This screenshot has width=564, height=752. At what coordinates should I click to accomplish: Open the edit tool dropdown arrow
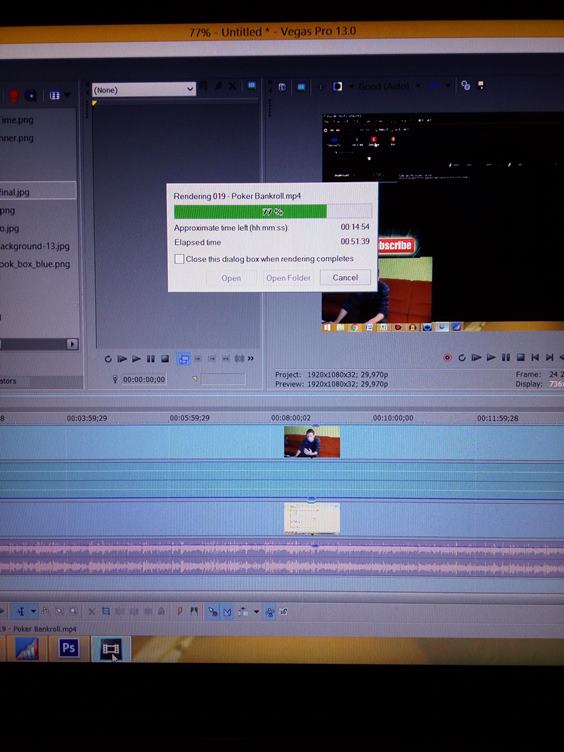click(x=34, y=611)
